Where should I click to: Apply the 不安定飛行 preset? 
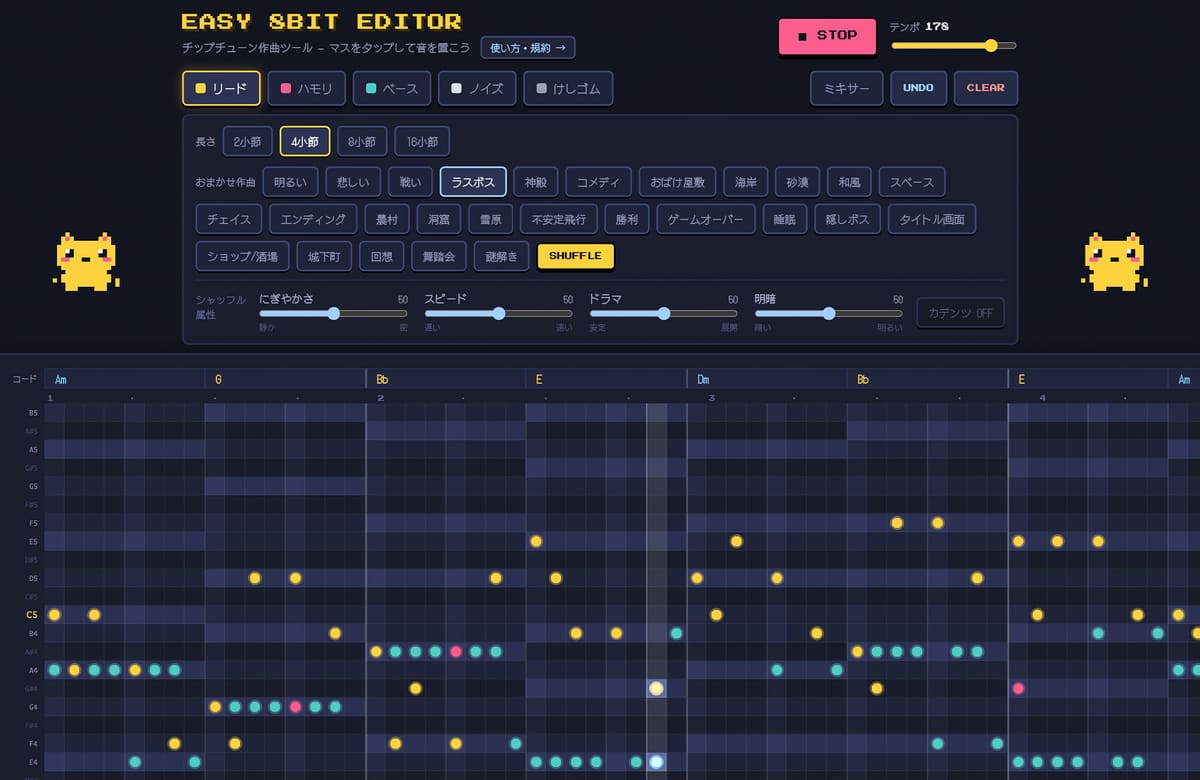coord(559,219)
